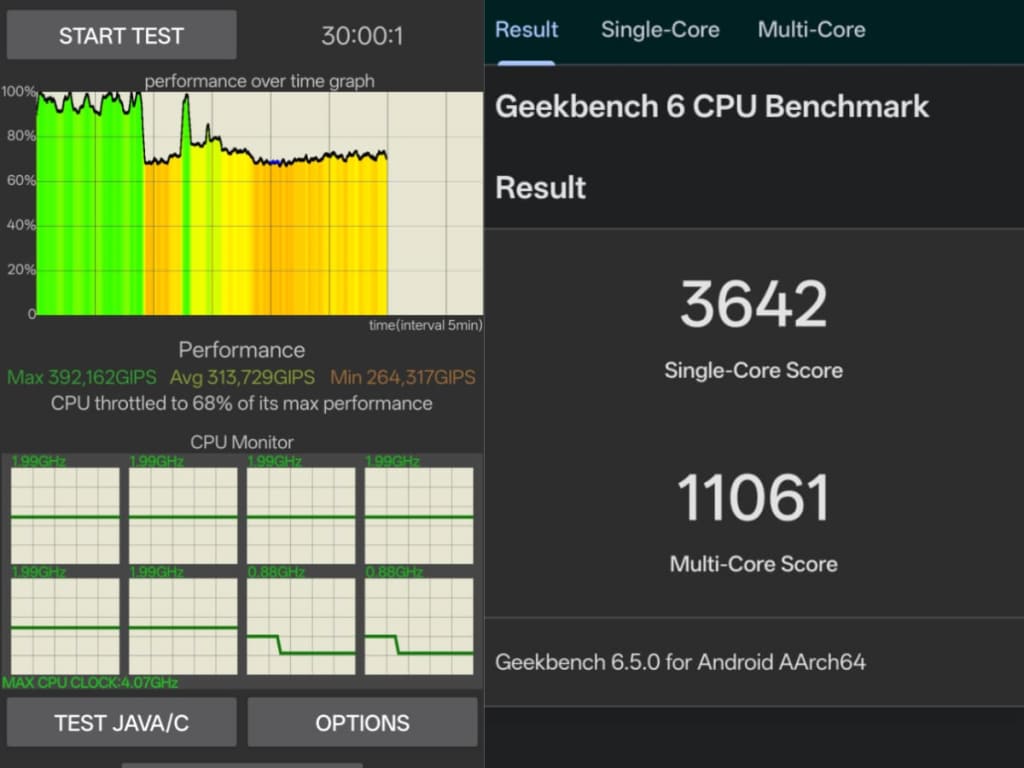Click the performance over time graph
The height and width of the screenshot is (768, 1024).
click(260, 203)
